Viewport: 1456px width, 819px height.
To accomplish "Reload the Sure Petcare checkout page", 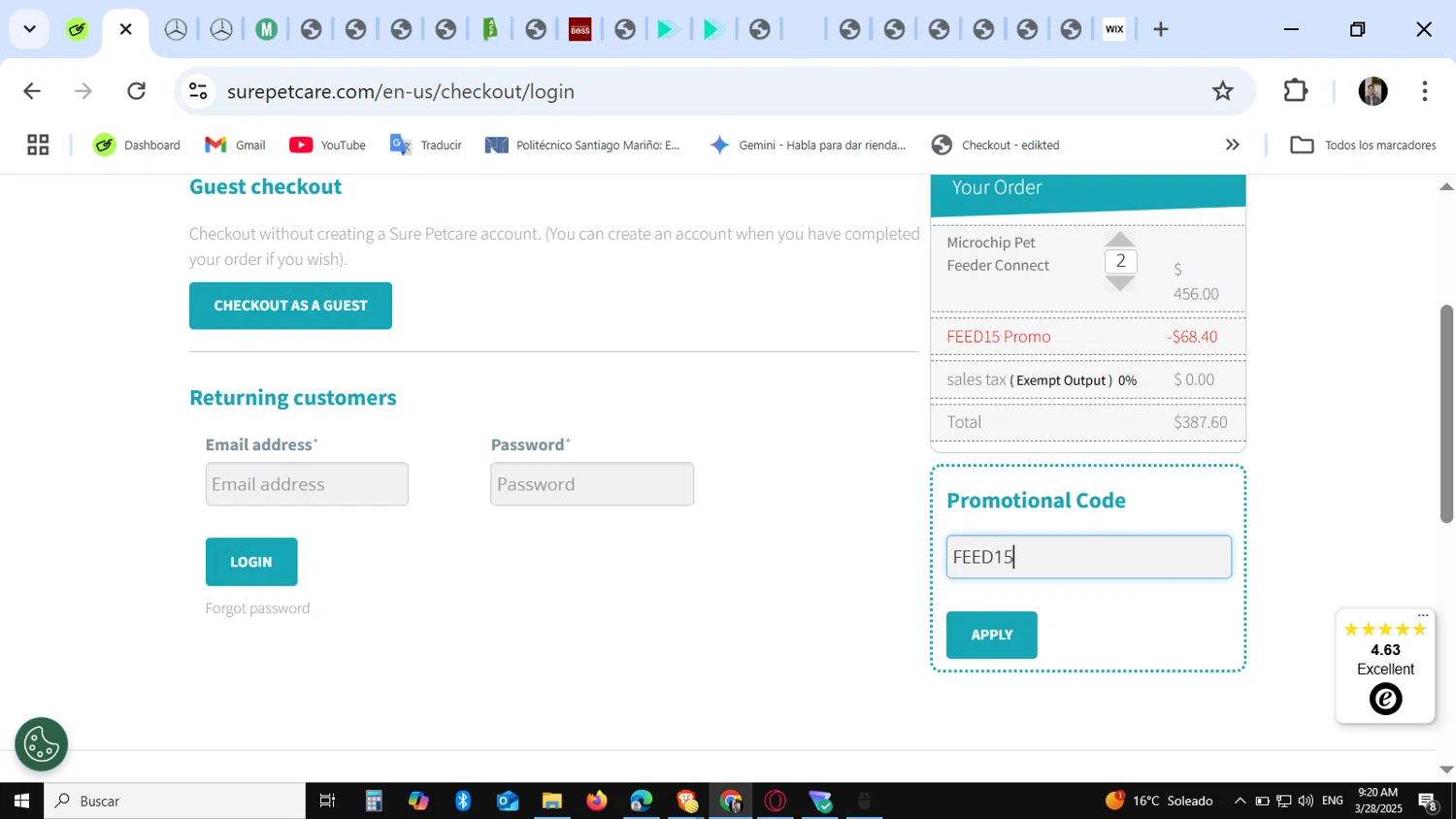I will click(137, 91).
